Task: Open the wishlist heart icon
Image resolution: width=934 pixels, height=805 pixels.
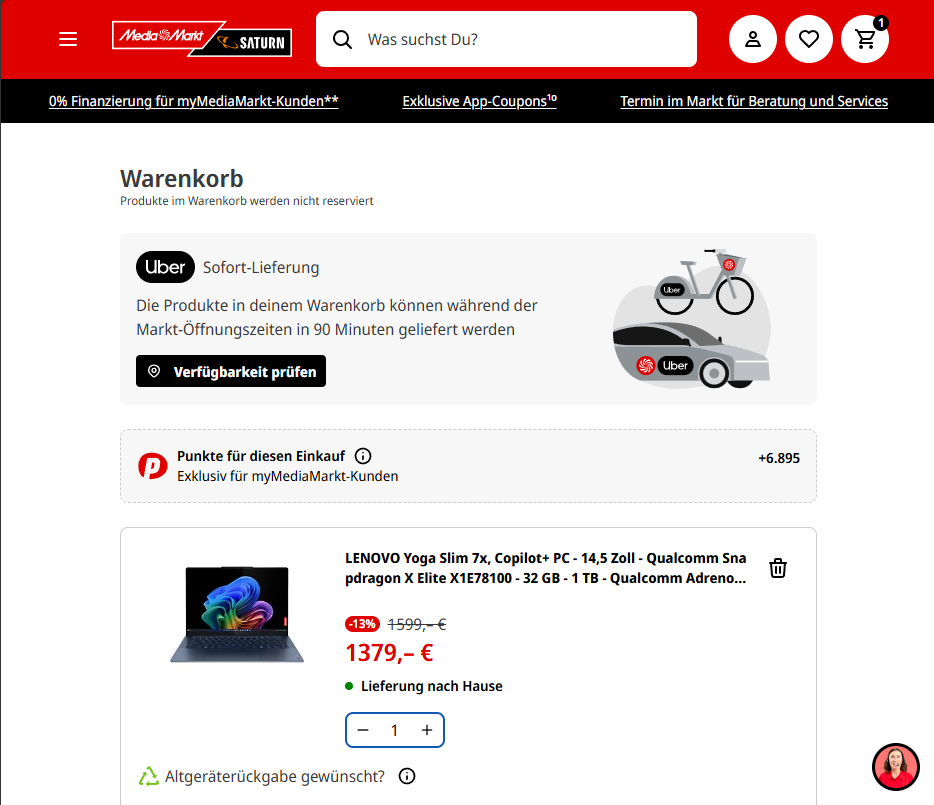Action: click(x=809, y=39)
